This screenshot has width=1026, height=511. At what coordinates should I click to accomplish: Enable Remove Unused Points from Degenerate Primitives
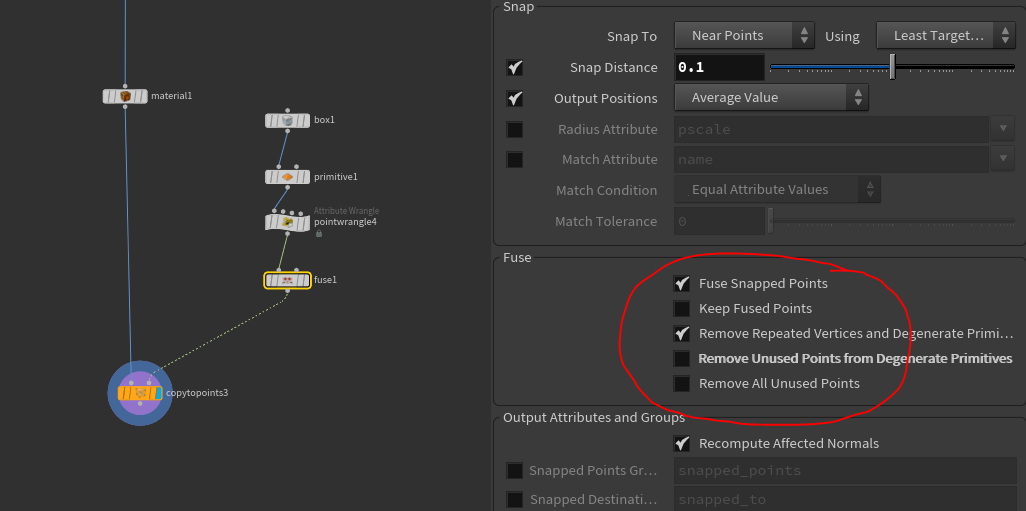[682, 359]
